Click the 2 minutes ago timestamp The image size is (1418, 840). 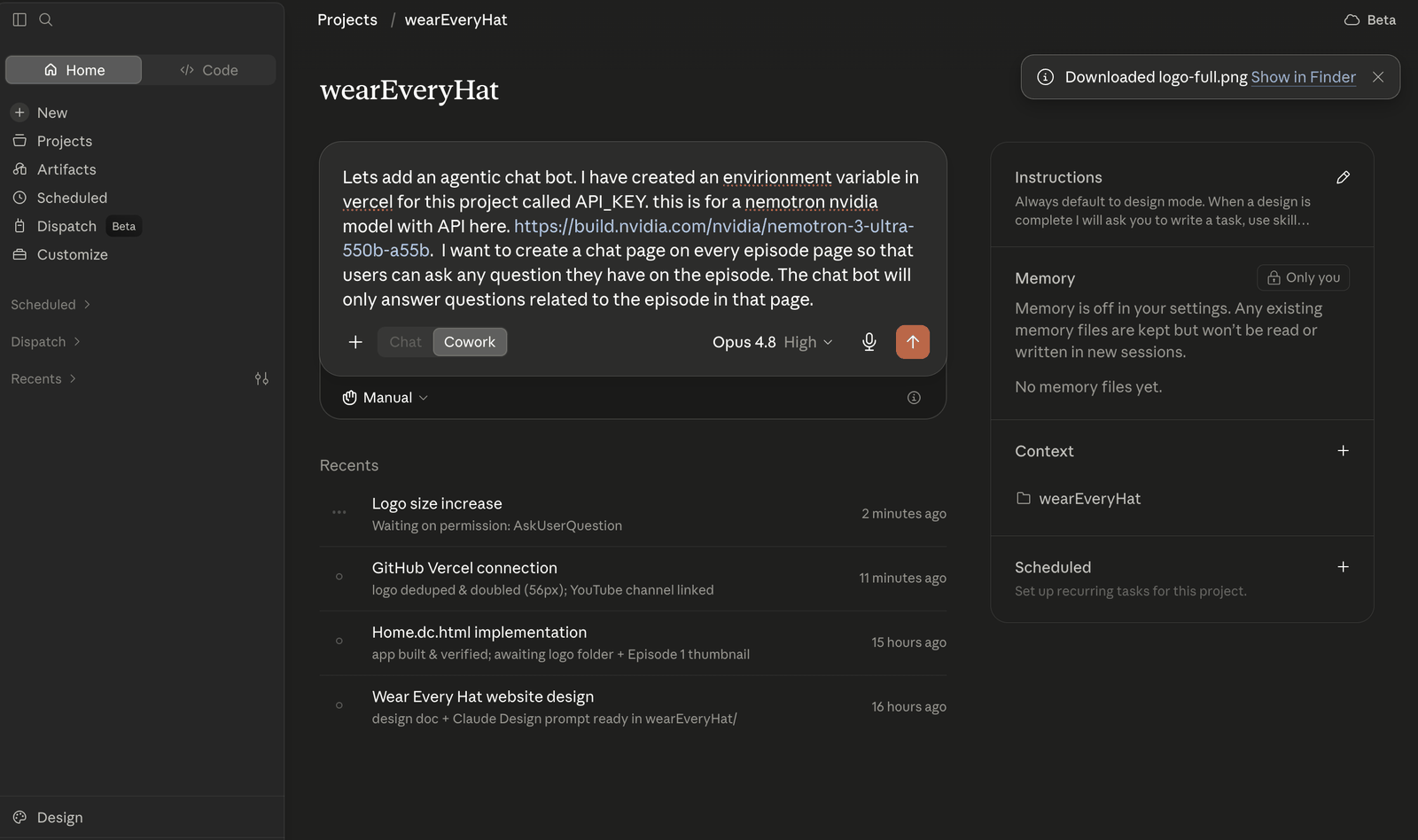coord(904,514)
